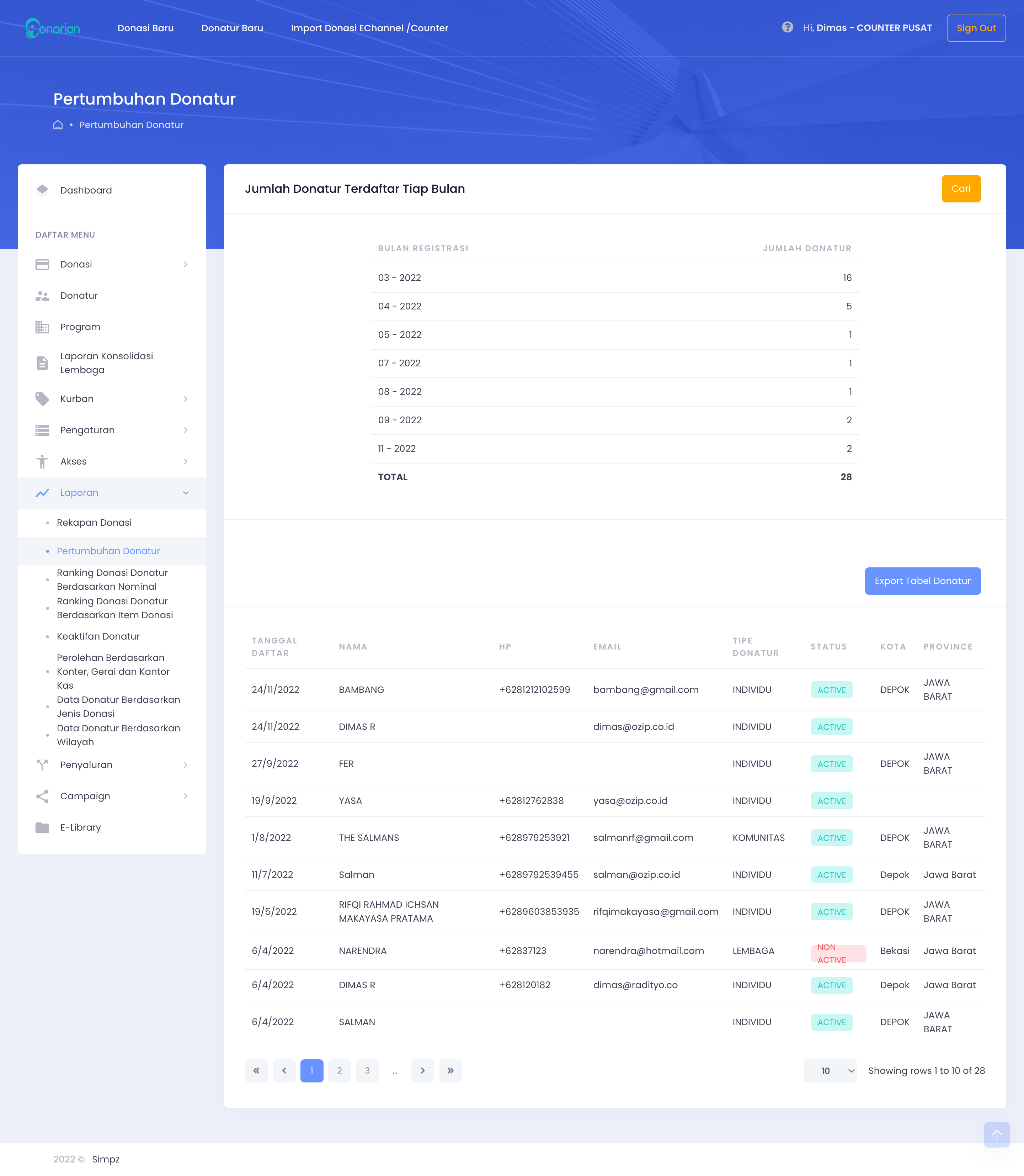The image size is (1024, 1176).
Task: Click the Donorian logo
Action: click(x=53, y=28)
